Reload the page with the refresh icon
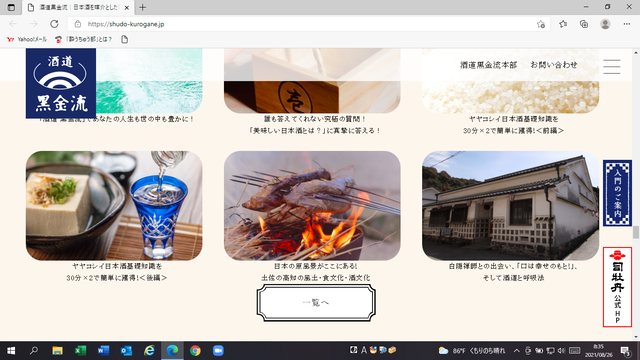 pyautogui.click(x=54, y=24)
